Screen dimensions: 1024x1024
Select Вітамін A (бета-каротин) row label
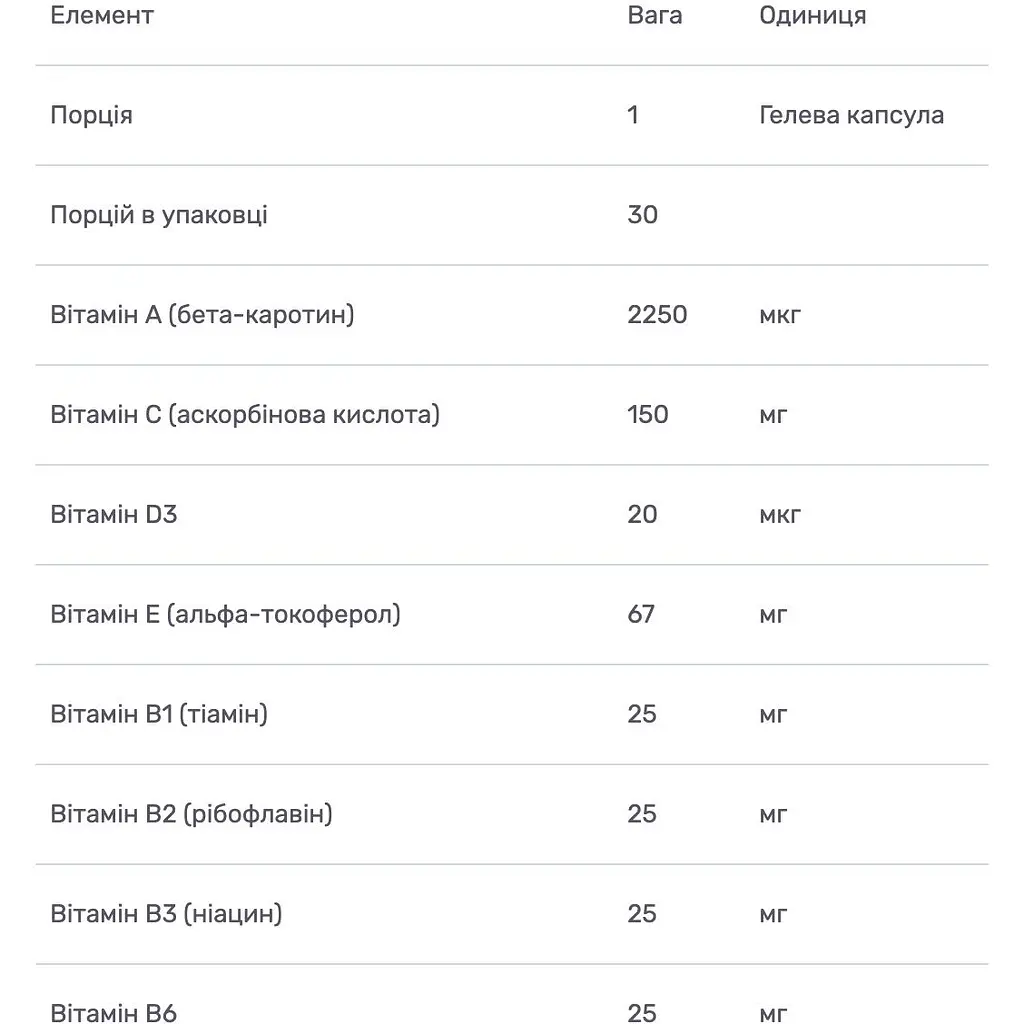tap(202, 315)
